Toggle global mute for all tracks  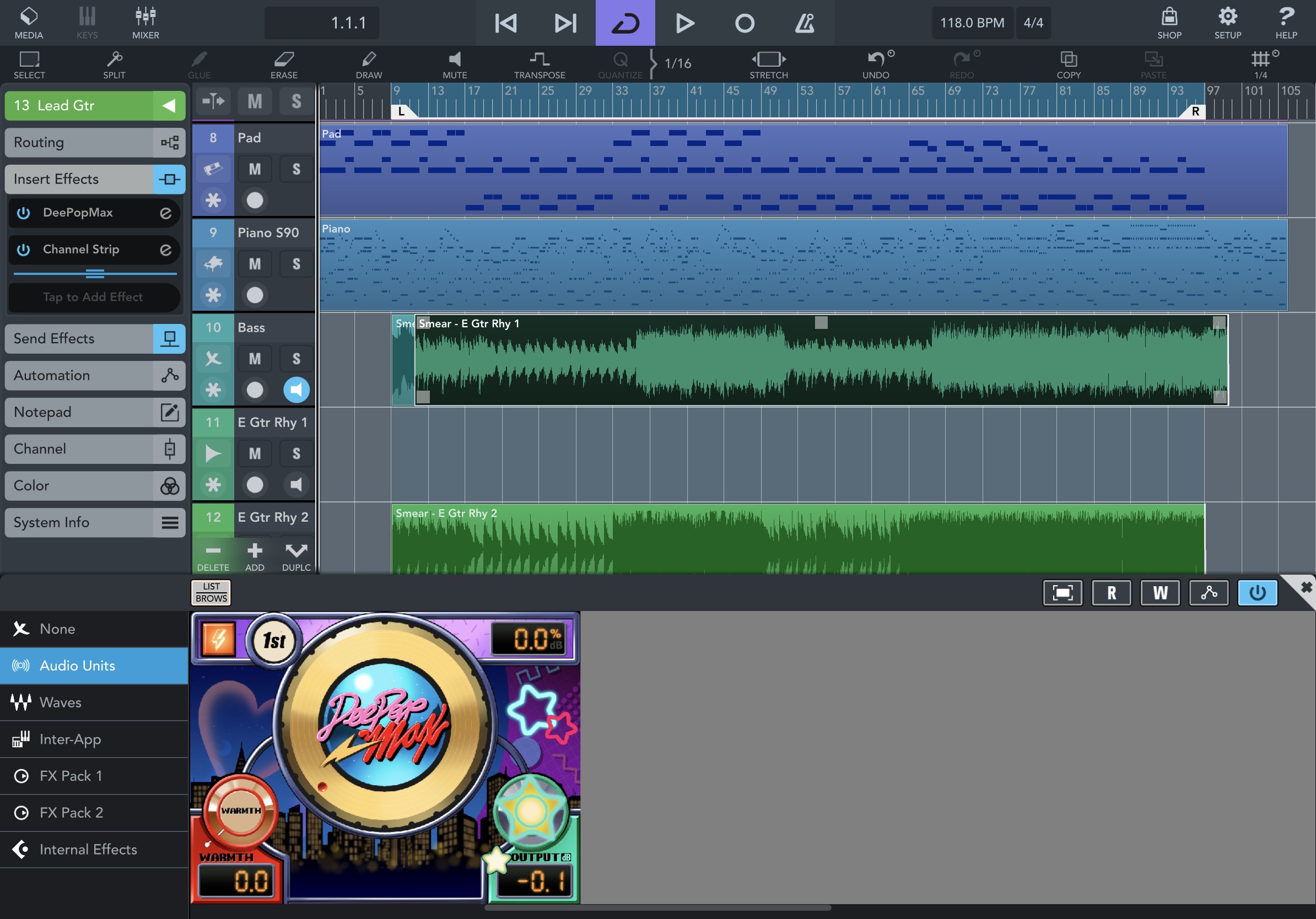pos(255,101)
